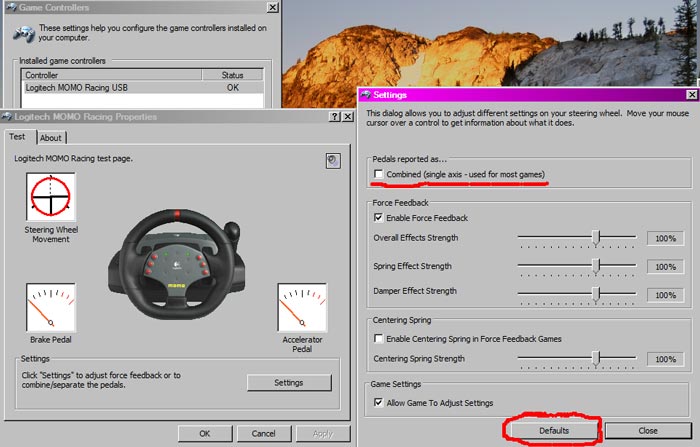The height and width of the screenshot is (447, 700).
Task: Enable Centering Spring in Force Feedback Games
Action: click(379, 338)
